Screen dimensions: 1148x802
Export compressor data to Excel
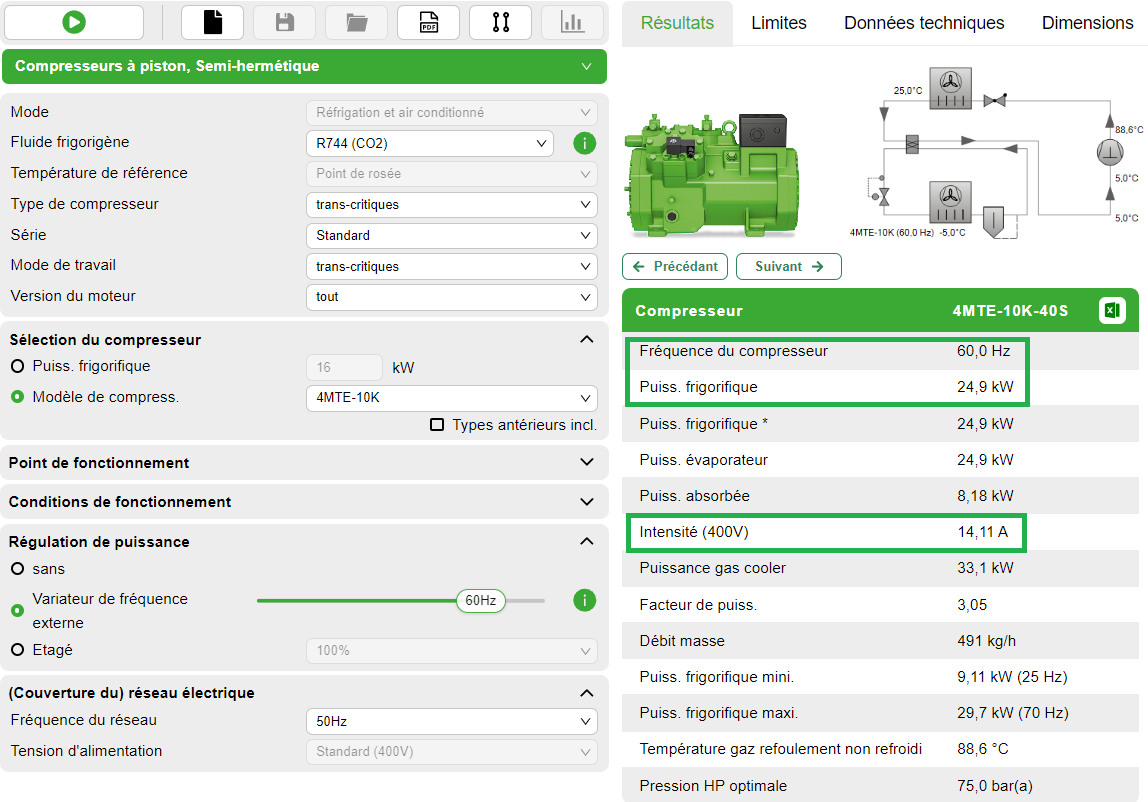[x=1113, y=311]
